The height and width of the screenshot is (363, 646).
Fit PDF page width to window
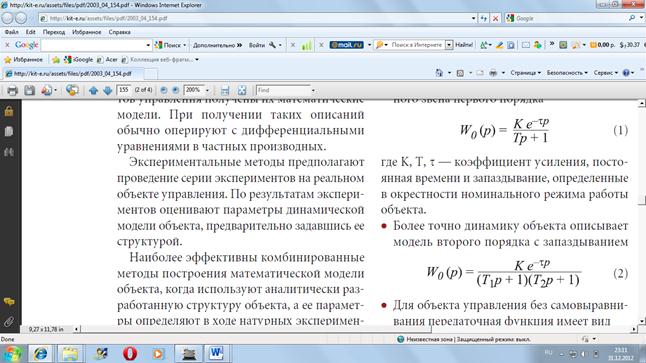pyautogui.click(x=225, y=90)
